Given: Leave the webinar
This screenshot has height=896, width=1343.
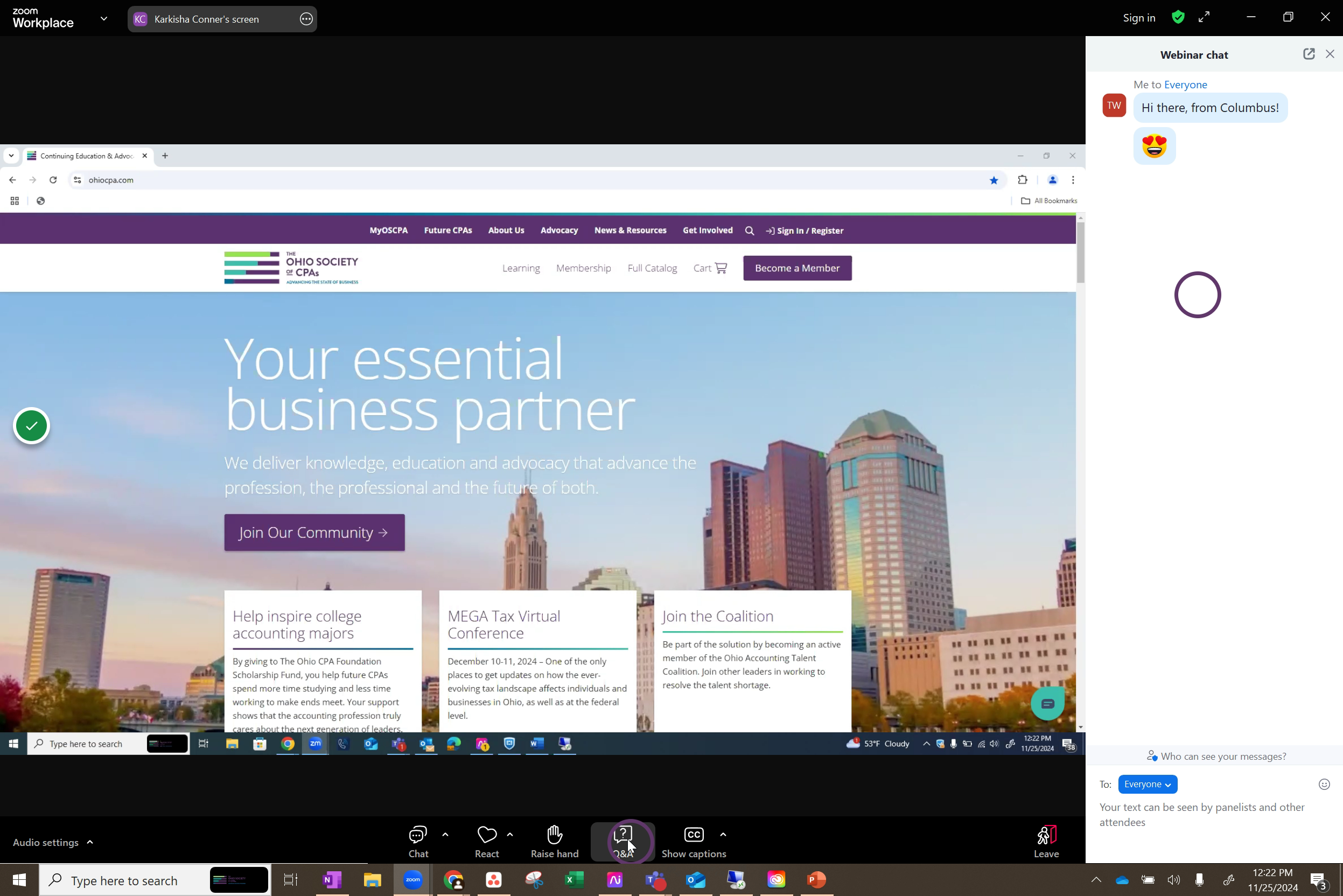Looking at the screenshot, I should click(1046, 842).
